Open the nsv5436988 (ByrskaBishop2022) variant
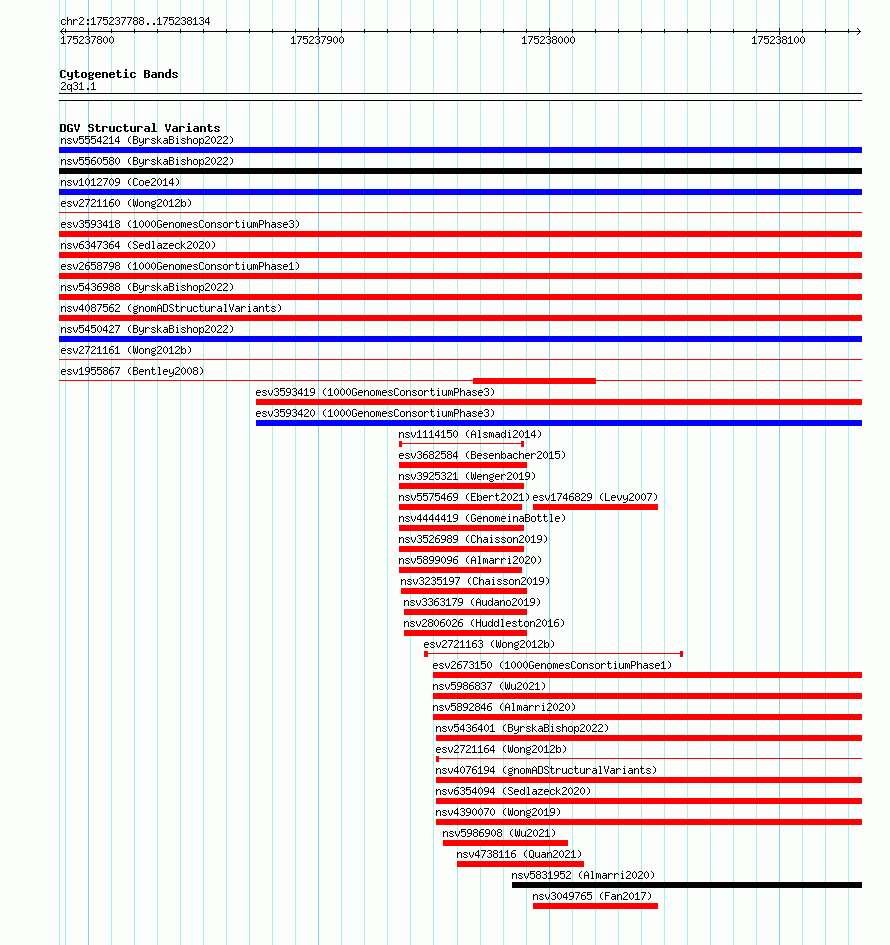 [147, 287]
